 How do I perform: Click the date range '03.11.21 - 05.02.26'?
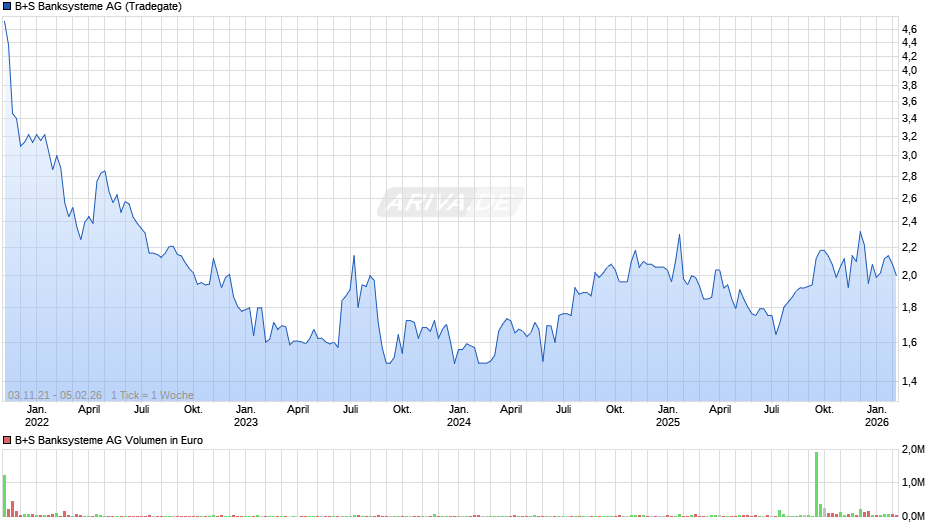55,395
